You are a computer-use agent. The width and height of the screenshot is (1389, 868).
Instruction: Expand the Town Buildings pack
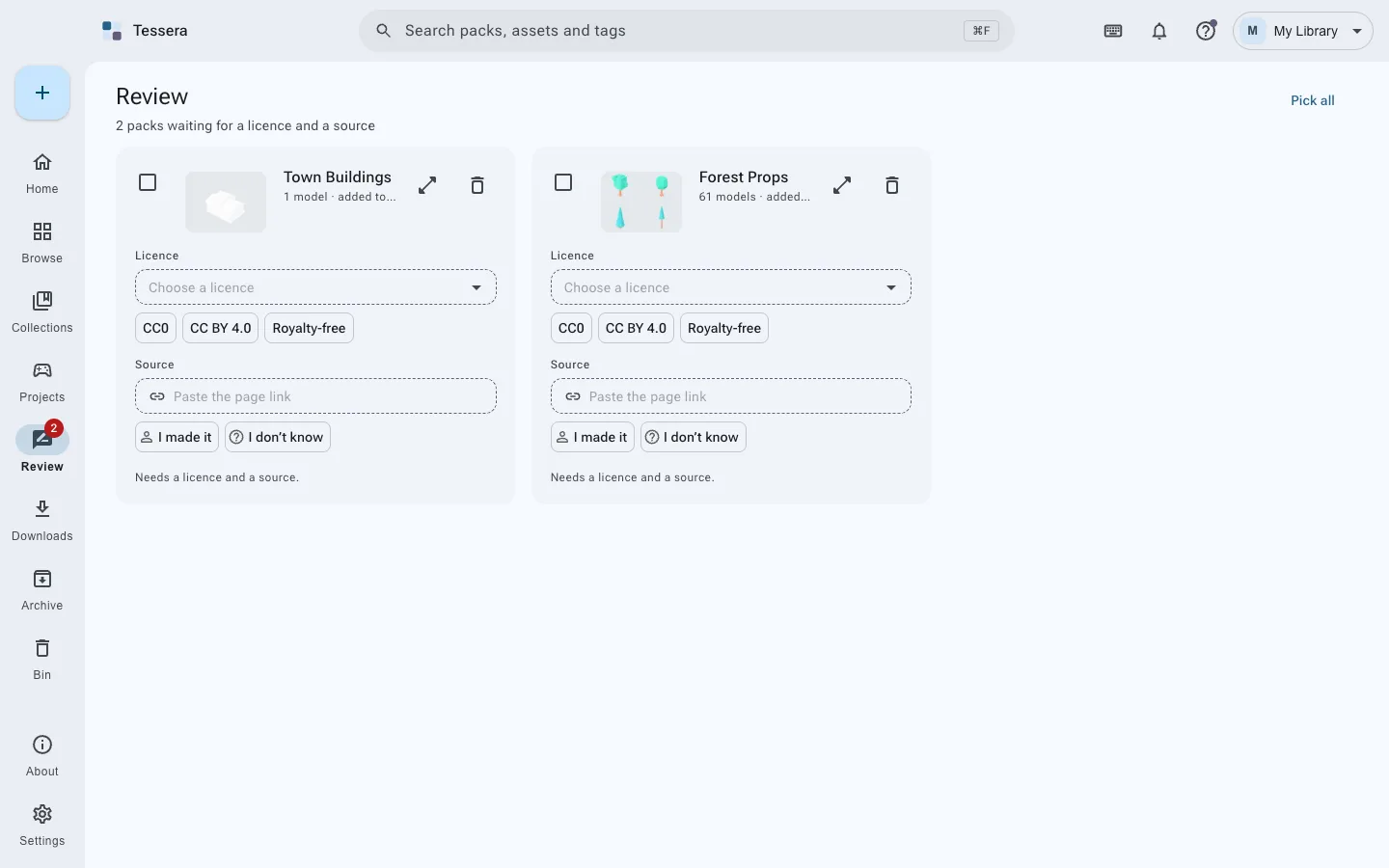427,185
